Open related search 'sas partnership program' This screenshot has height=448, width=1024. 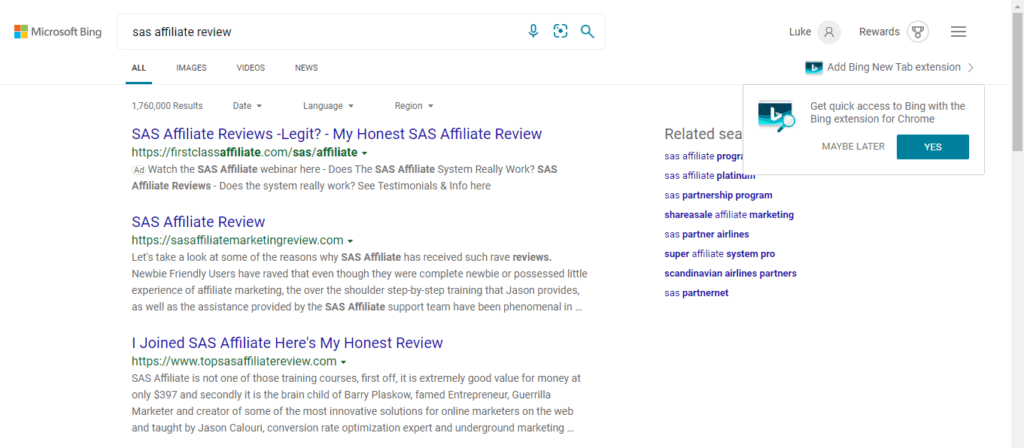coord(718,195)
